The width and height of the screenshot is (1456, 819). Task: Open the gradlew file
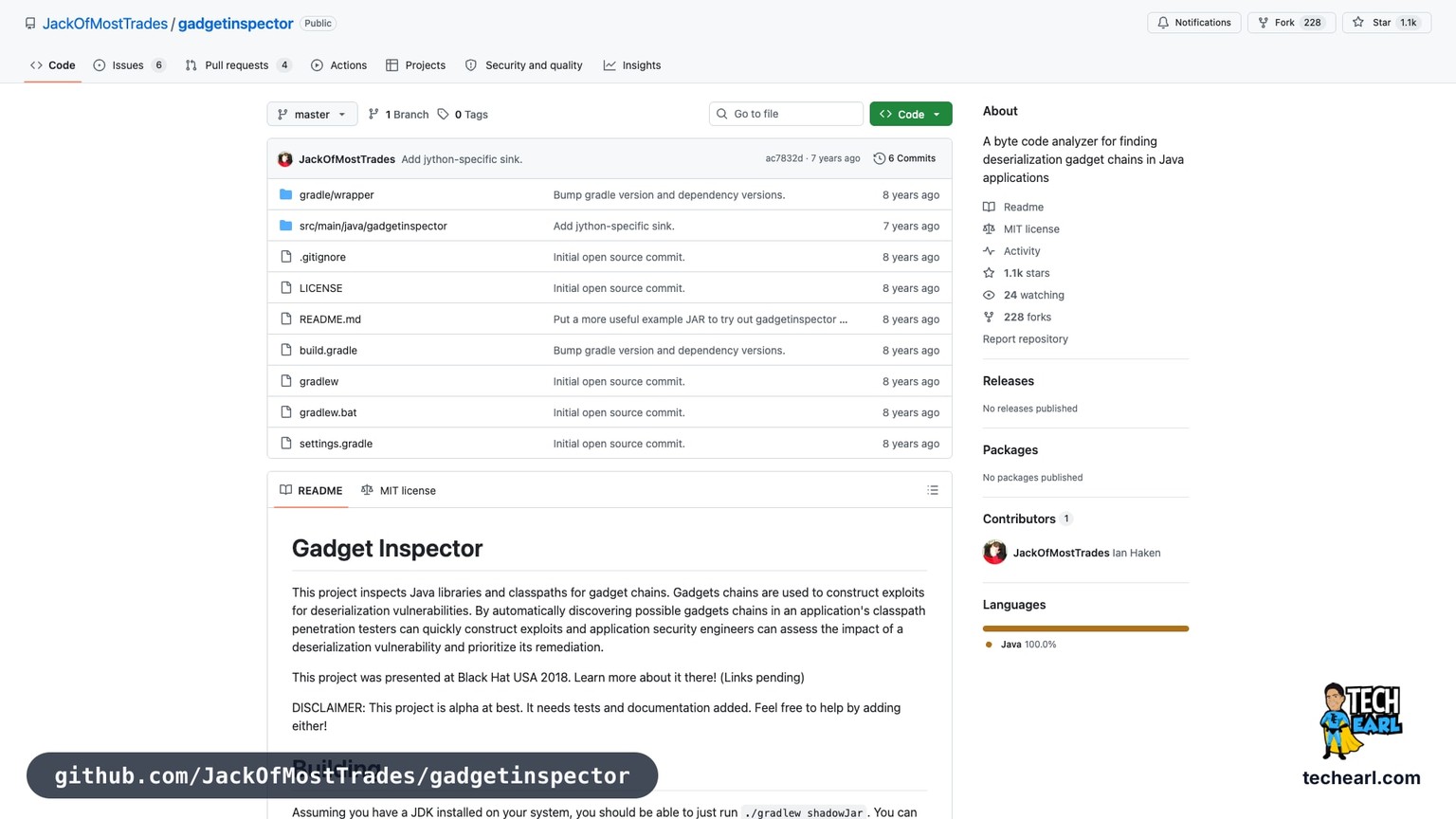click(x=318, y=381)
